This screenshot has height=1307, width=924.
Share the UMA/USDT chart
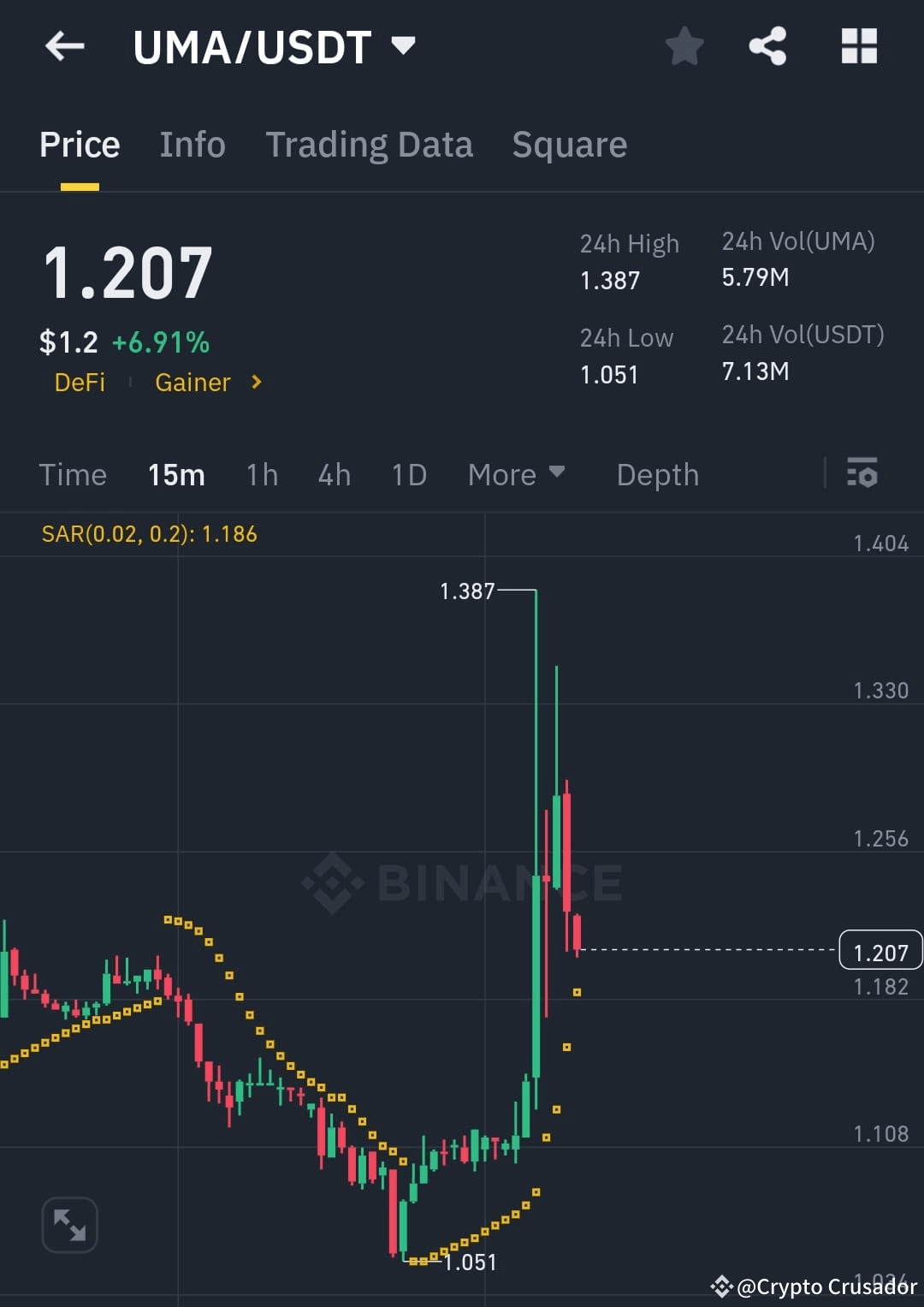tap(768, 47)
